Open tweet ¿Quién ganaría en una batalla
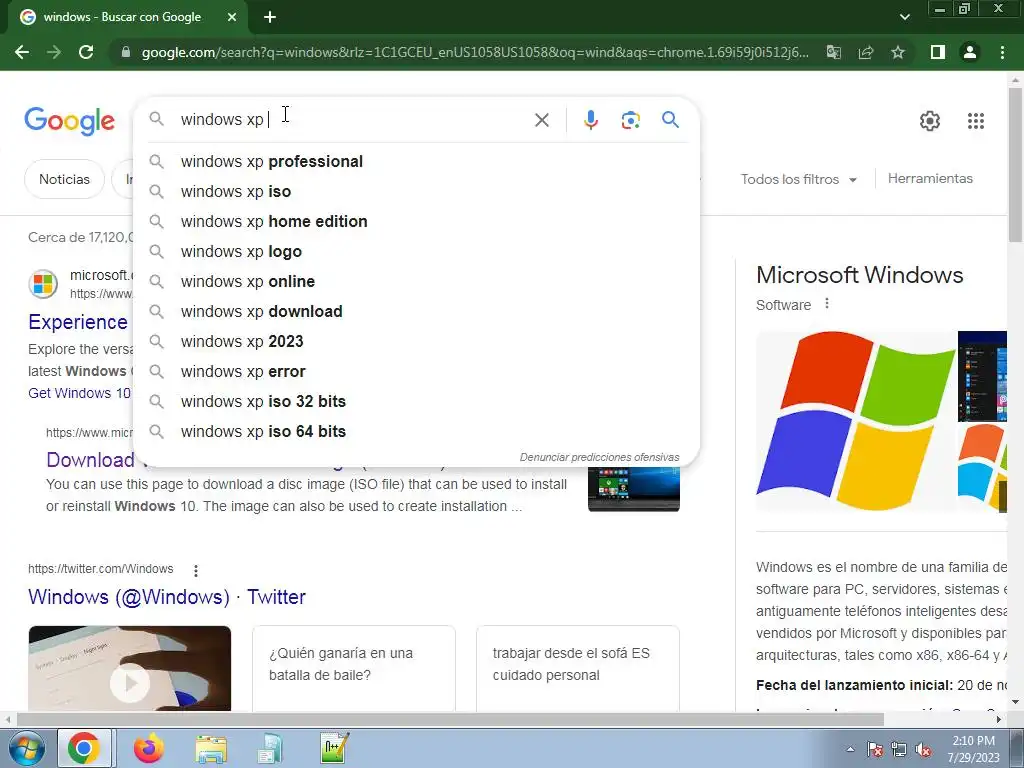The image size is (1024, 768). tap(353, 668)
